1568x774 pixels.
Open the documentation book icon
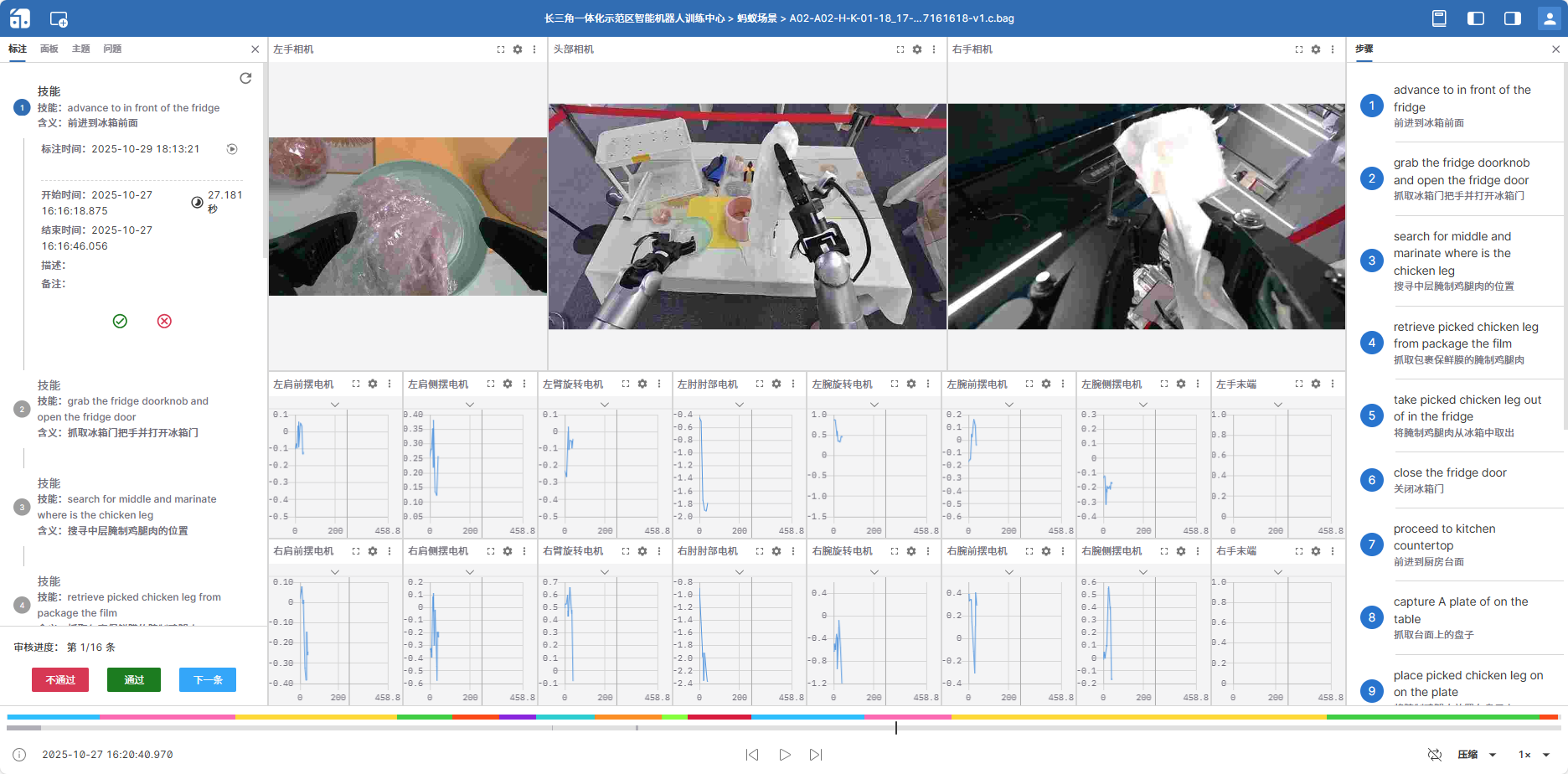1439,18
